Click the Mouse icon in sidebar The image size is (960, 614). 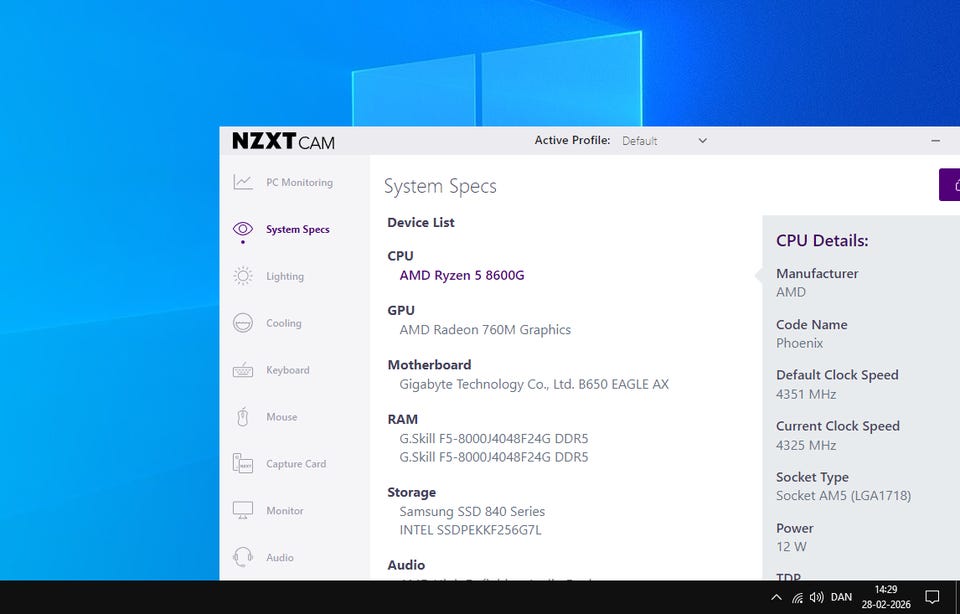pyautogui.click(x=243, y=417)
